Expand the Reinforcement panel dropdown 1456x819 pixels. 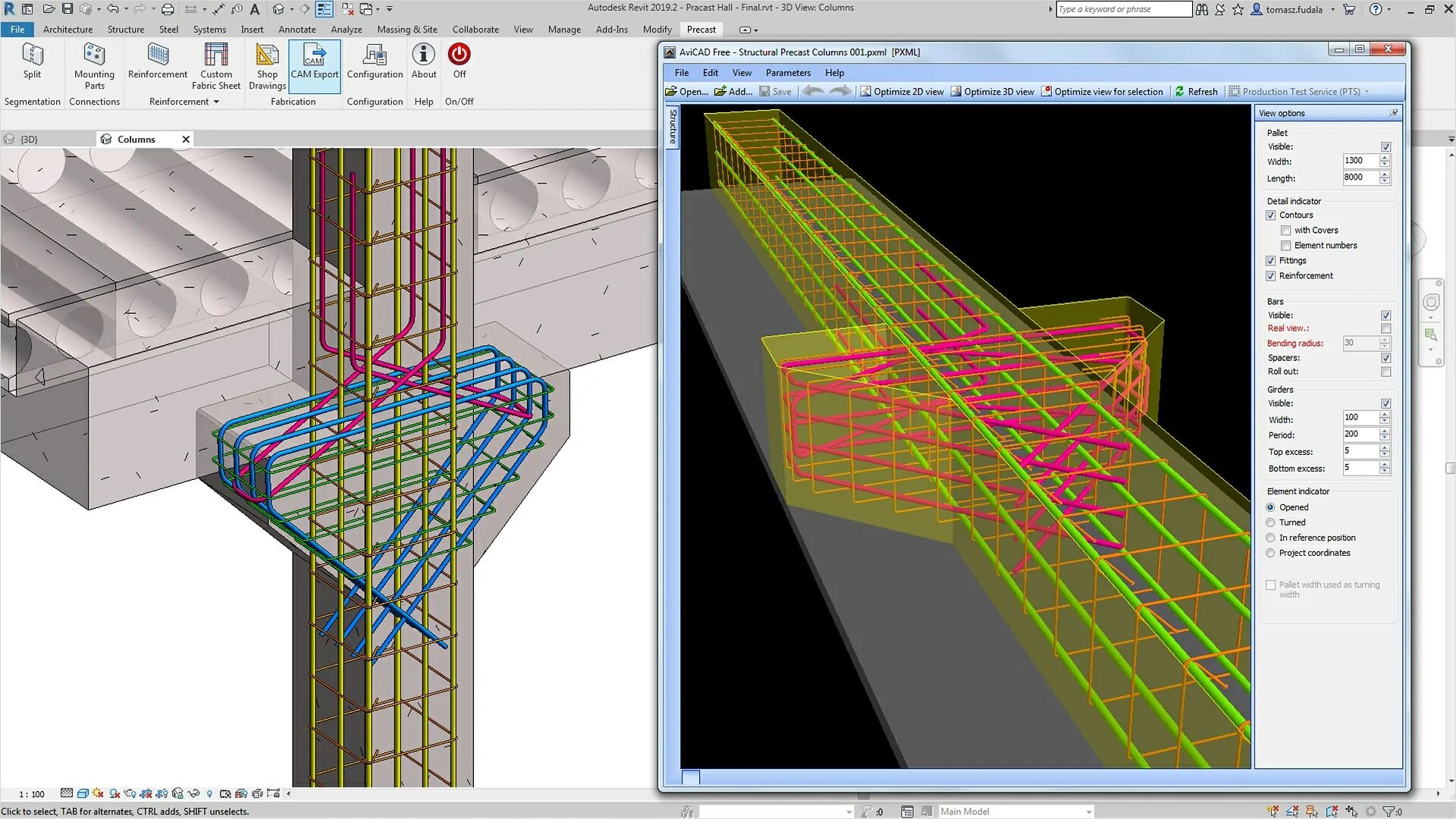click(216, 102)
